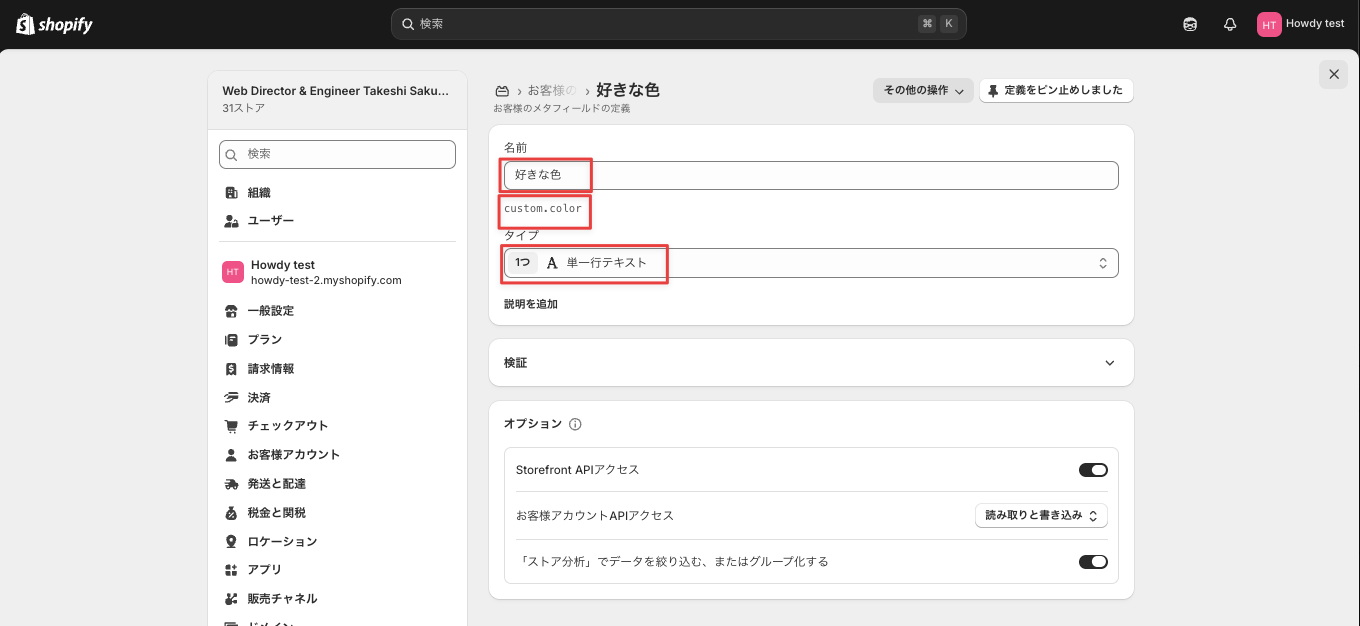Viewport: 1360px width, 626px height.
Task: Click the metafields breadcrumb icon
Action: pos(503,90)
